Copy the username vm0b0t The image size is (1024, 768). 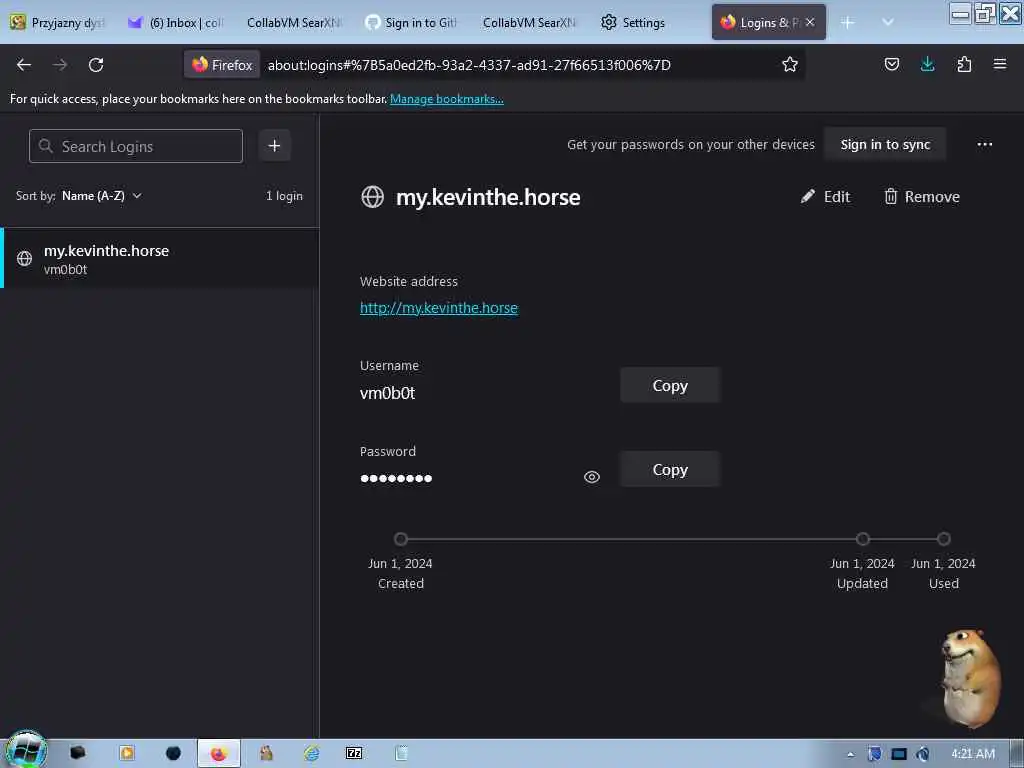point(670,385)
